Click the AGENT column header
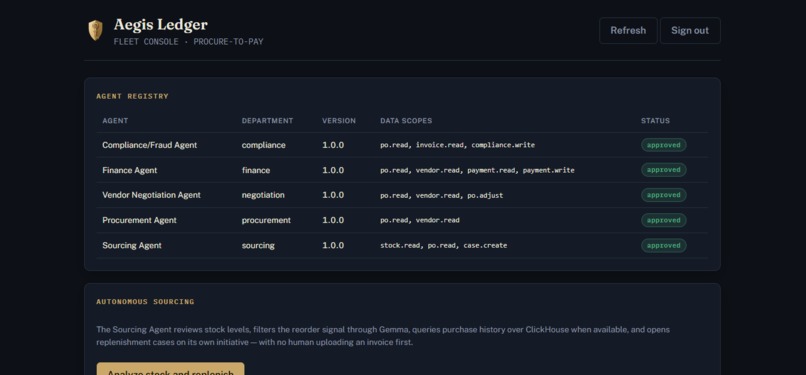This screenshot has height=375, width=806. [x=115, y=121]
